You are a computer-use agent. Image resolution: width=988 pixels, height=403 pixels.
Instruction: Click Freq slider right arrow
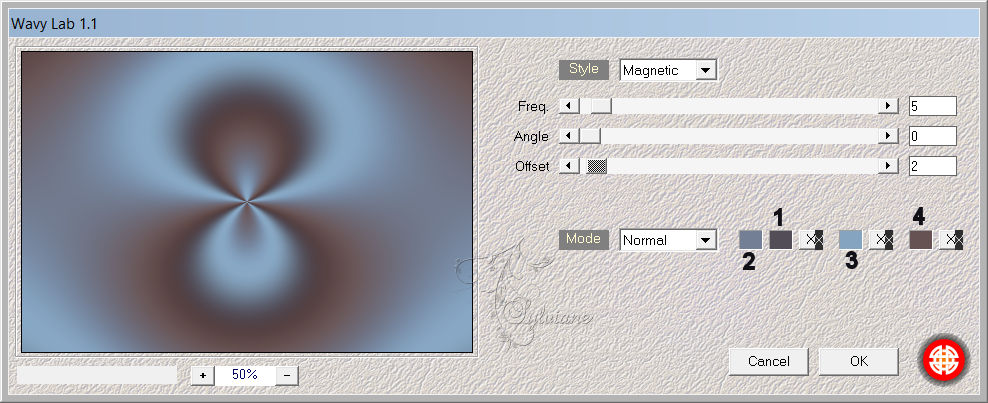[x=888, y=106]
